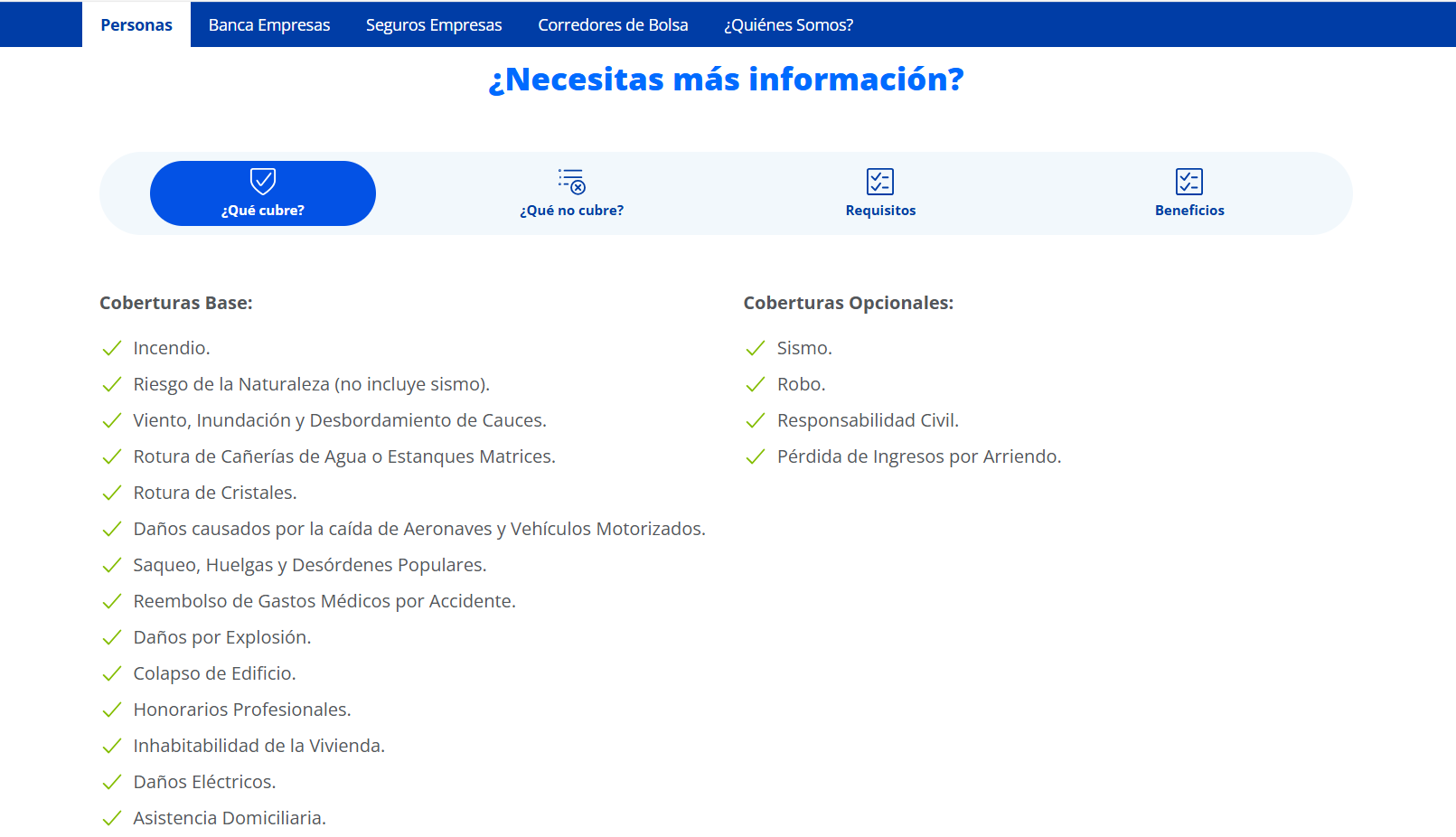Click Responsabilidad Civil text
Viewport: 1456px width, 837px height.
pos(869,420)
